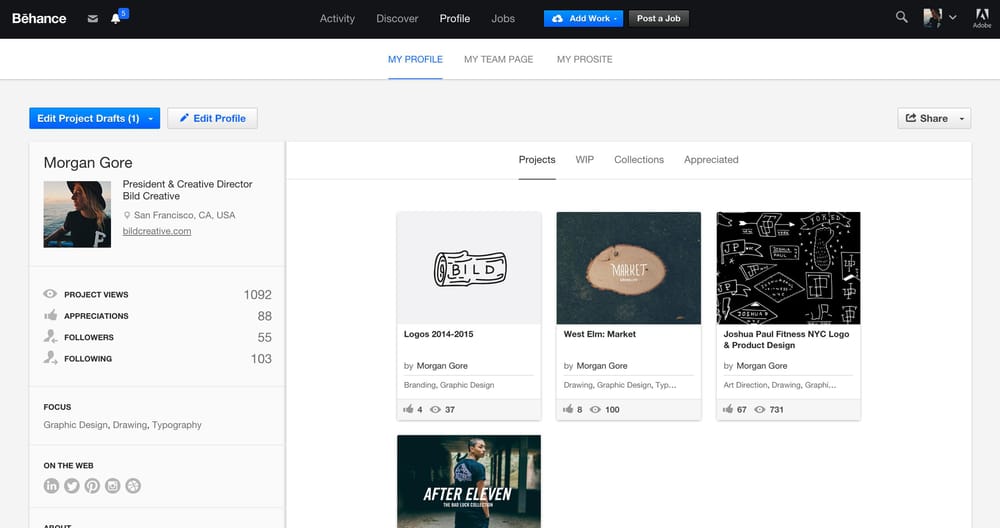Click the Following count 103
Screen dimensions: 1000x528
pos(261,358)
